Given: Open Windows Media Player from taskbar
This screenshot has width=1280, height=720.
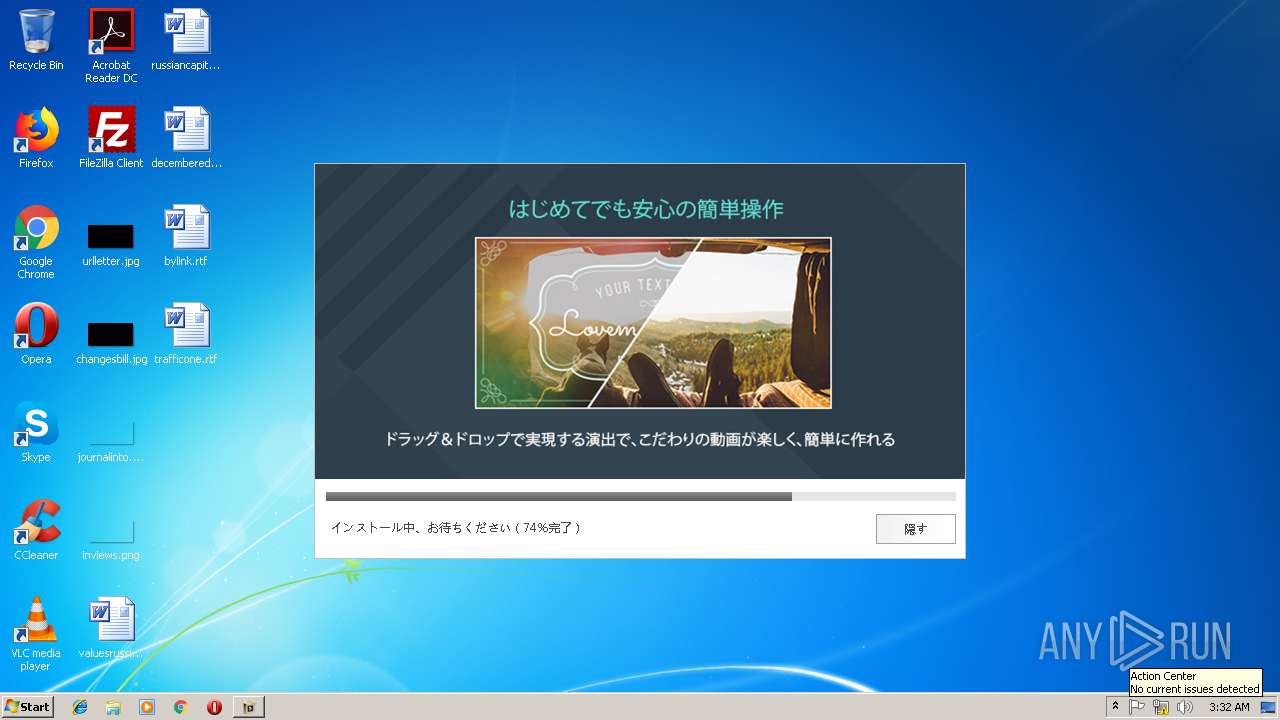Looking at the screenshot, I should 147,707.
